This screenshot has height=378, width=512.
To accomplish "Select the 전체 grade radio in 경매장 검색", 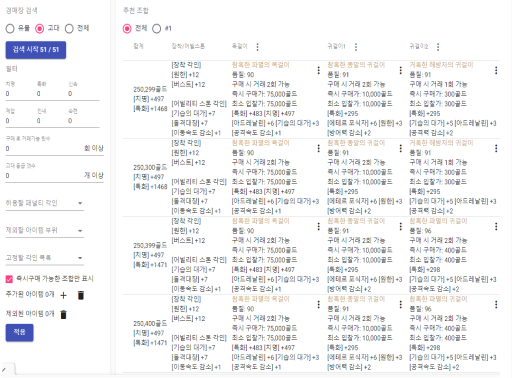I will [69, 29].
